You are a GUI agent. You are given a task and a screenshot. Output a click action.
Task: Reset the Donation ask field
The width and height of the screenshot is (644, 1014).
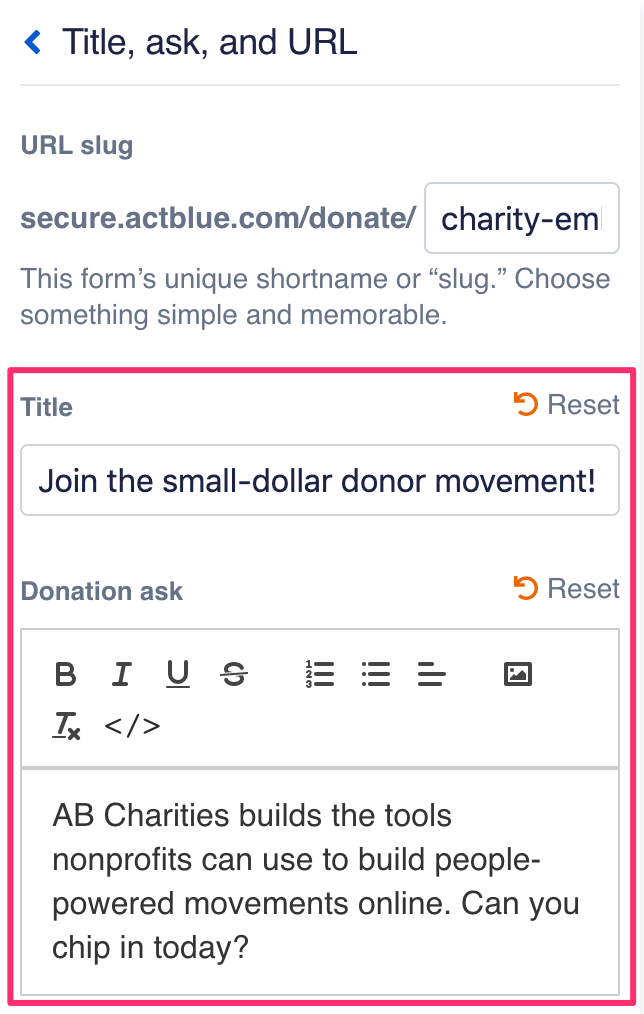click(x=567, y=589)
